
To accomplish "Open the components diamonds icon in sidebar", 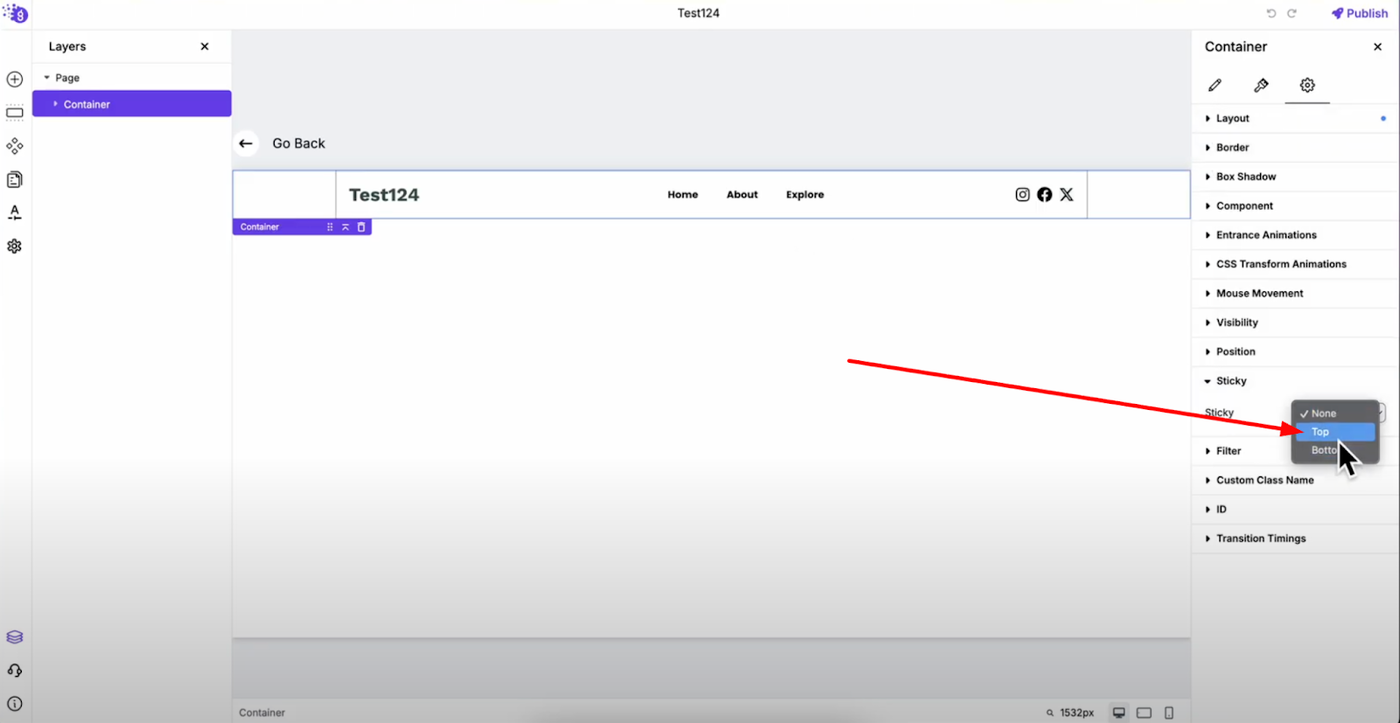I will tap(14, 146).
